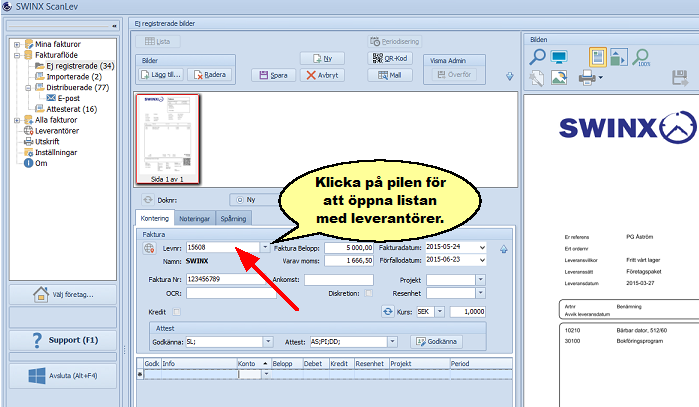Open Support (F1) help button

tap(63, 340)
